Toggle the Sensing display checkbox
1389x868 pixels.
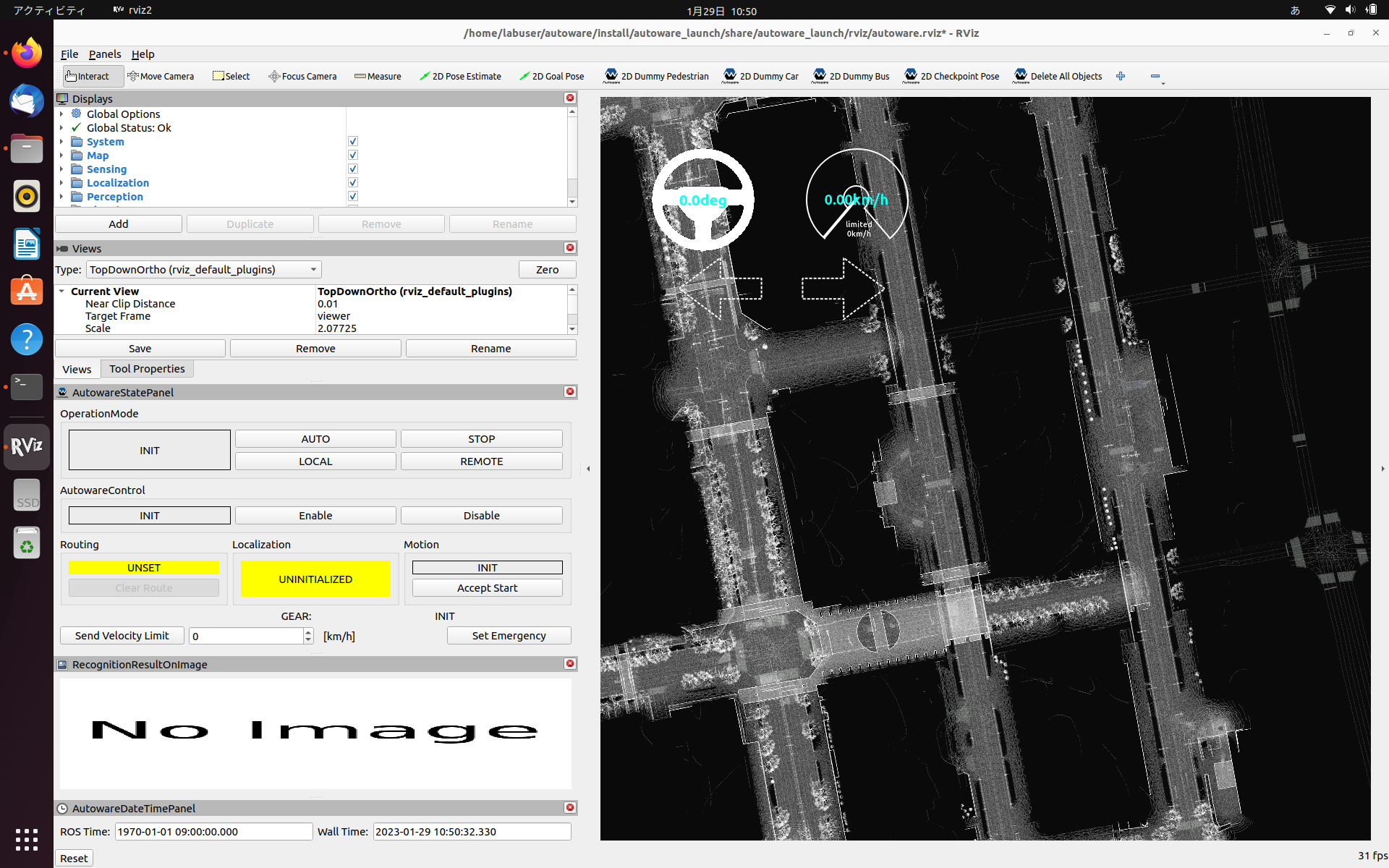pyautogui.click(x=353, y=169)
